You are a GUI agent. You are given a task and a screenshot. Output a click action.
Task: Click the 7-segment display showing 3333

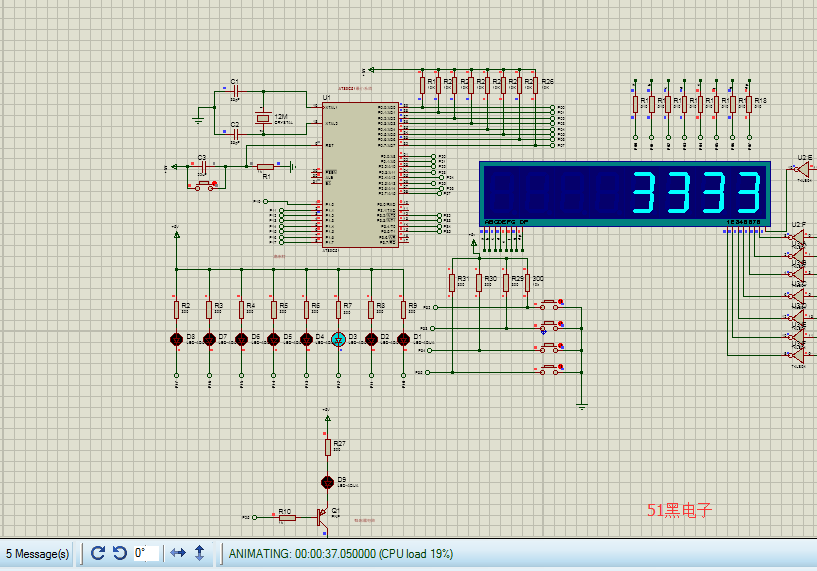(625, 193)
